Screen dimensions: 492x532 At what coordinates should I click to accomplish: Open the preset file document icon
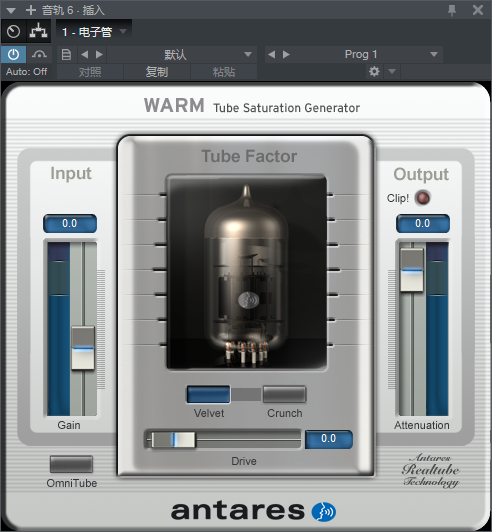click(66, 54)
